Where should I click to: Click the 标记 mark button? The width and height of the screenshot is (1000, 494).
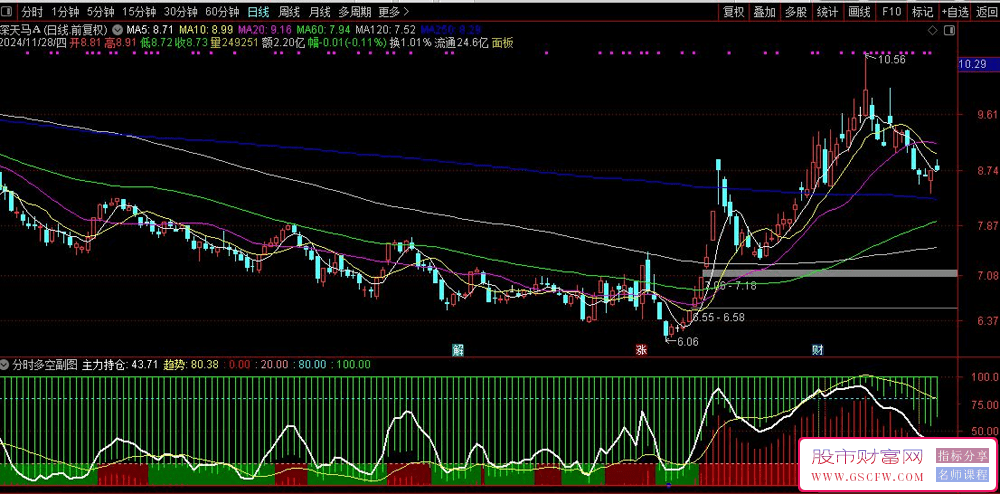click(922, 11)
